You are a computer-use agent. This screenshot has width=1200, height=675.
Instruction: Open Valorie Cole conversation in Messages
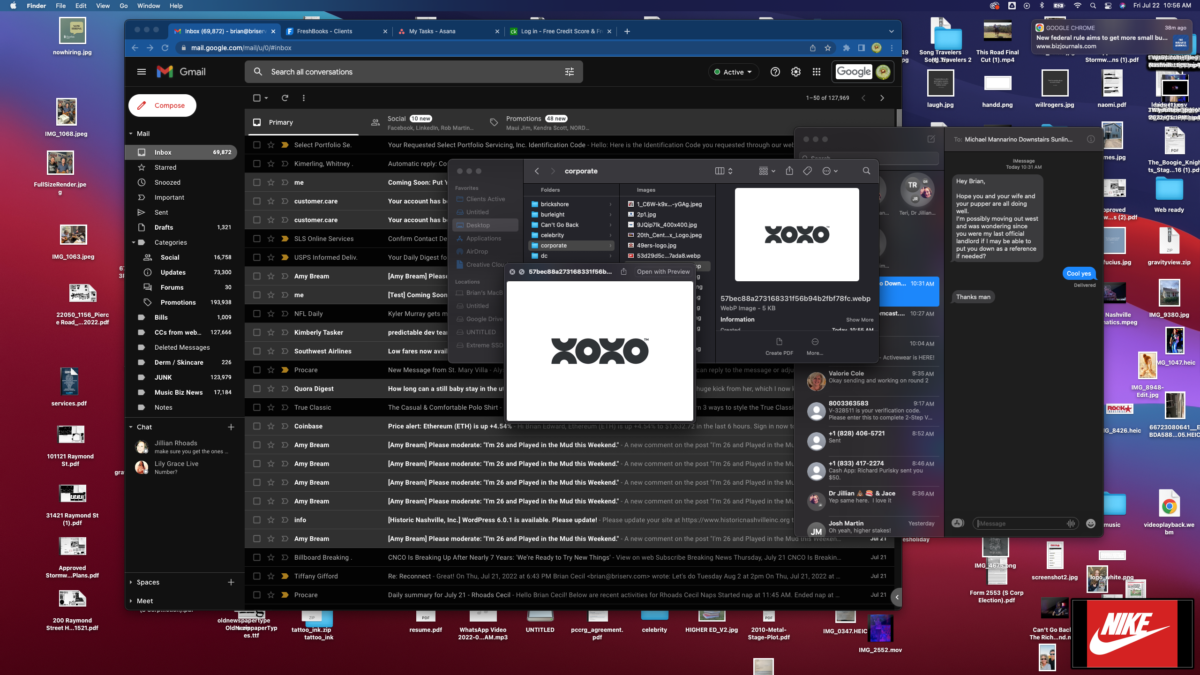870,381
